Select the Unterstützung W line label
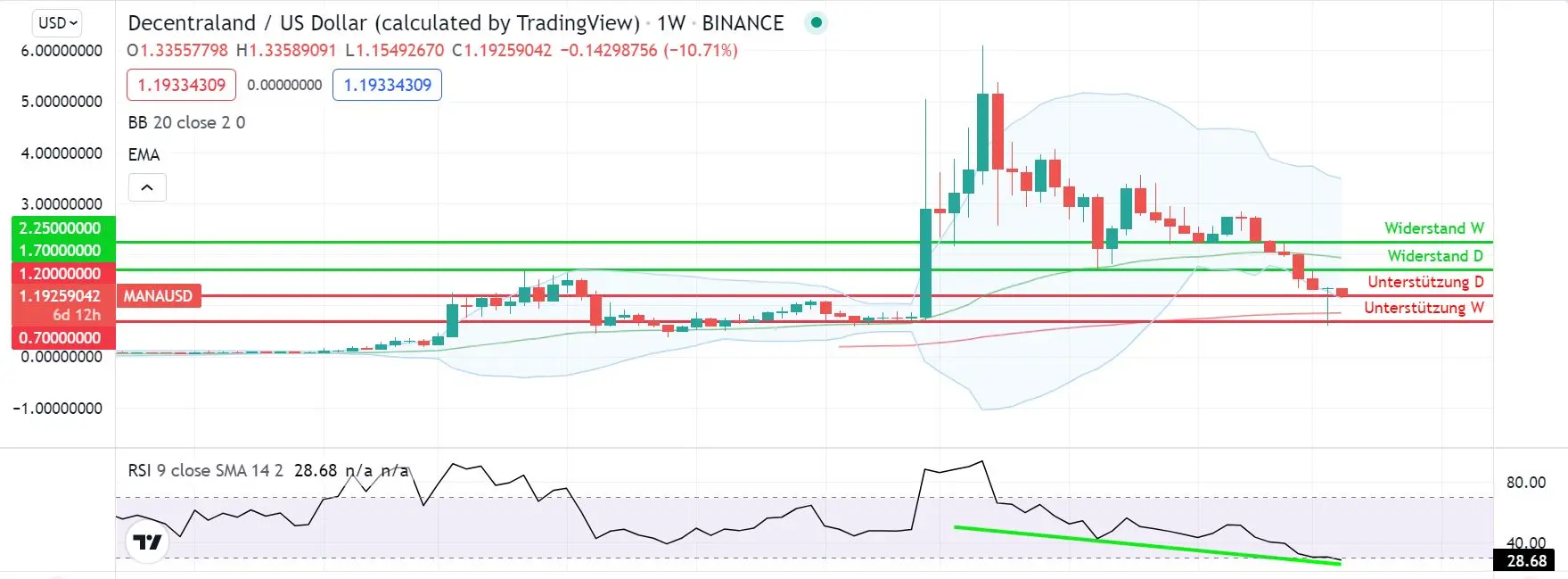 pyautogui.click(x=1424, y=308)
